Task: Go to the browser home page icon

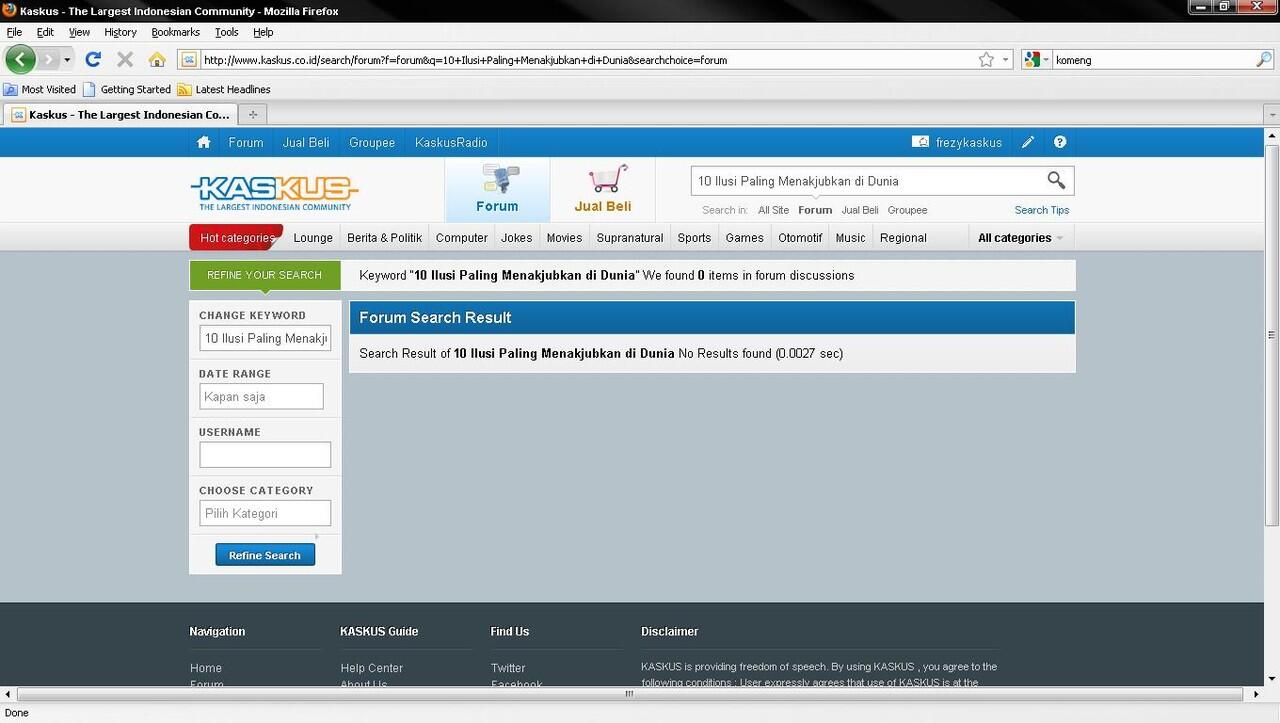Action: 157,59
